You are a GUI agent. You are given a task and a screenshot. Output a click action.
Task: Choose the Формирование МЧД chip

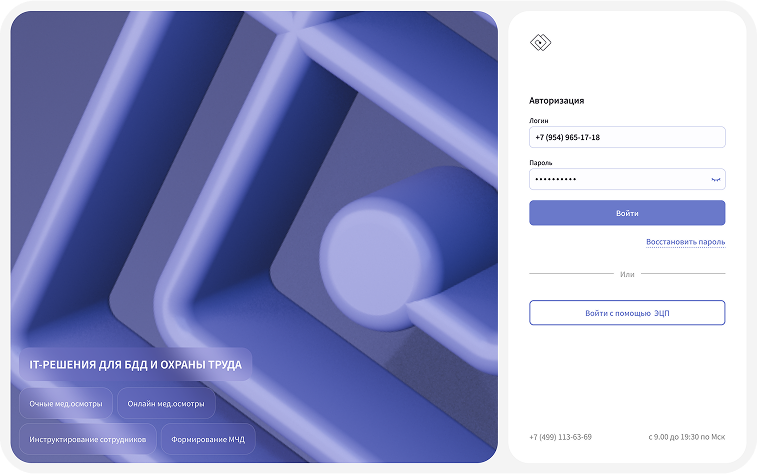tap(208, 439)
